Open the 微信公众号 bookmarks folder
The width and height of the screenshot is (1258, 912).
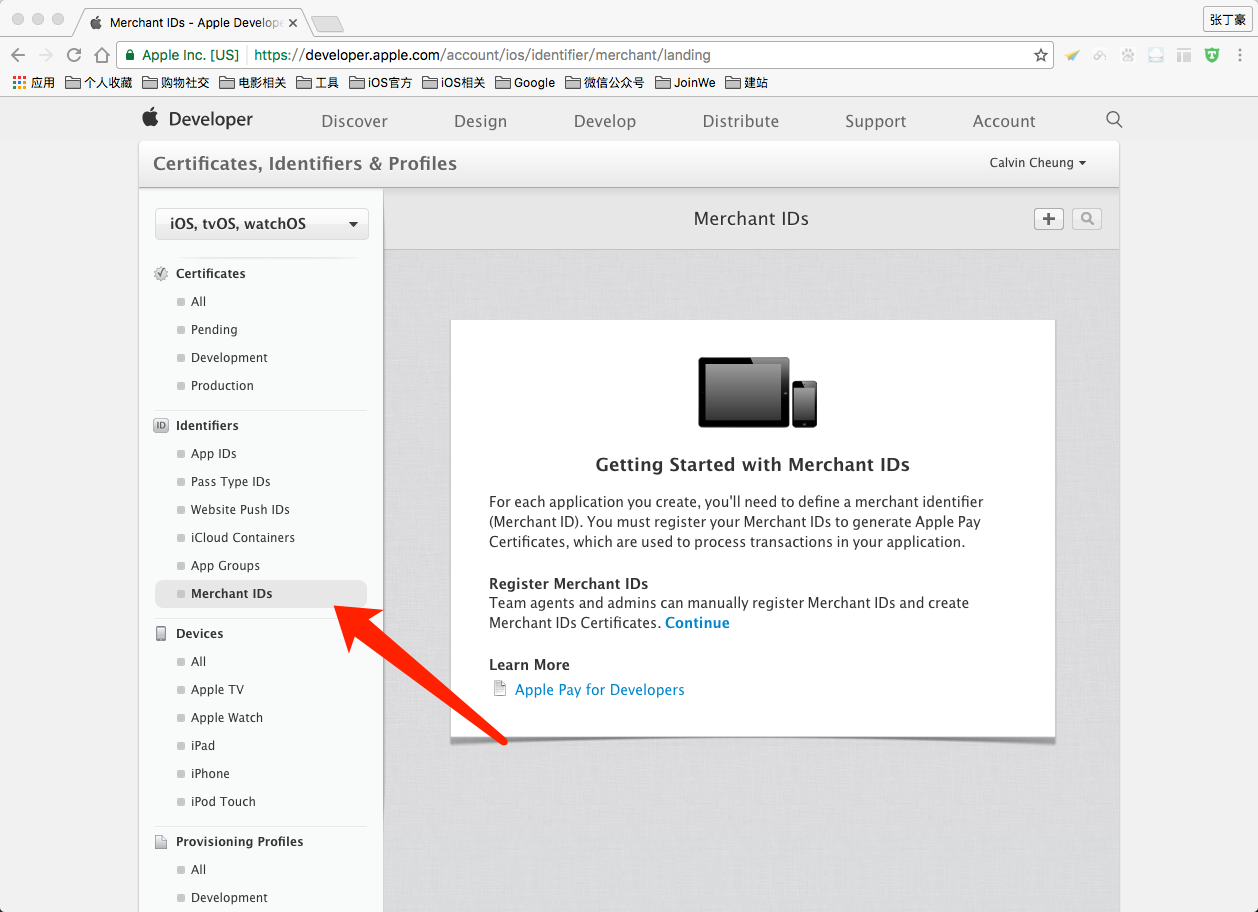(x=605, y=83)
